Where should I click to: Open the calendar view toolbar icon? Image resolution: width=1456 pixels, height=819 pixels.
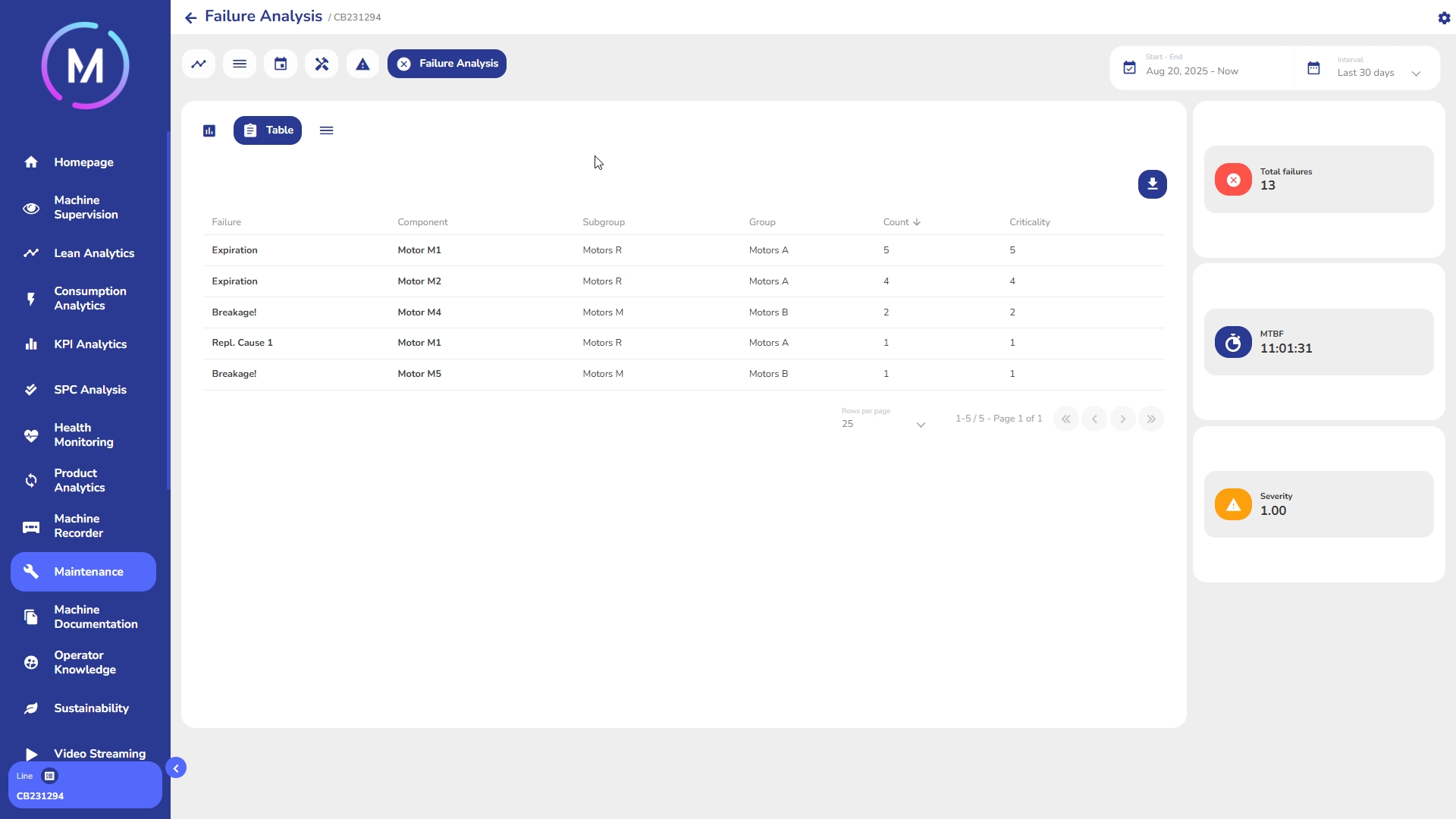pyautogui.click(x=281, y=64)
